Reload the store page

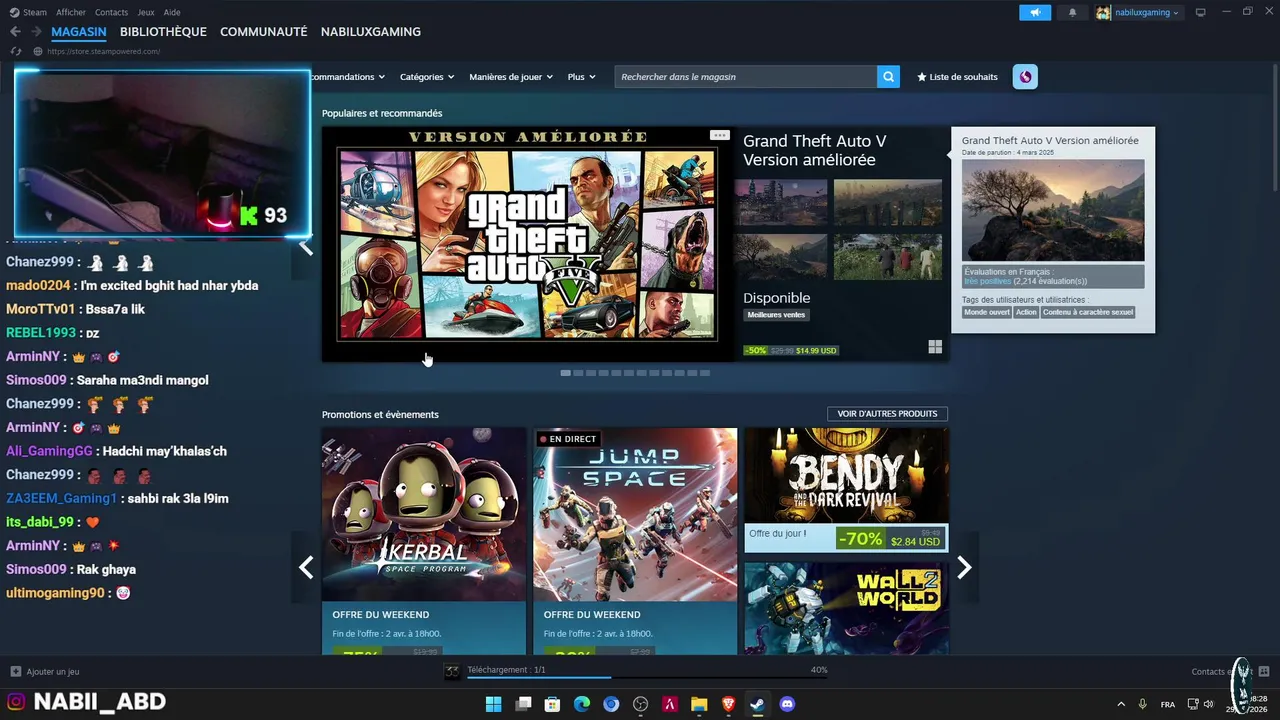(15, 51)
